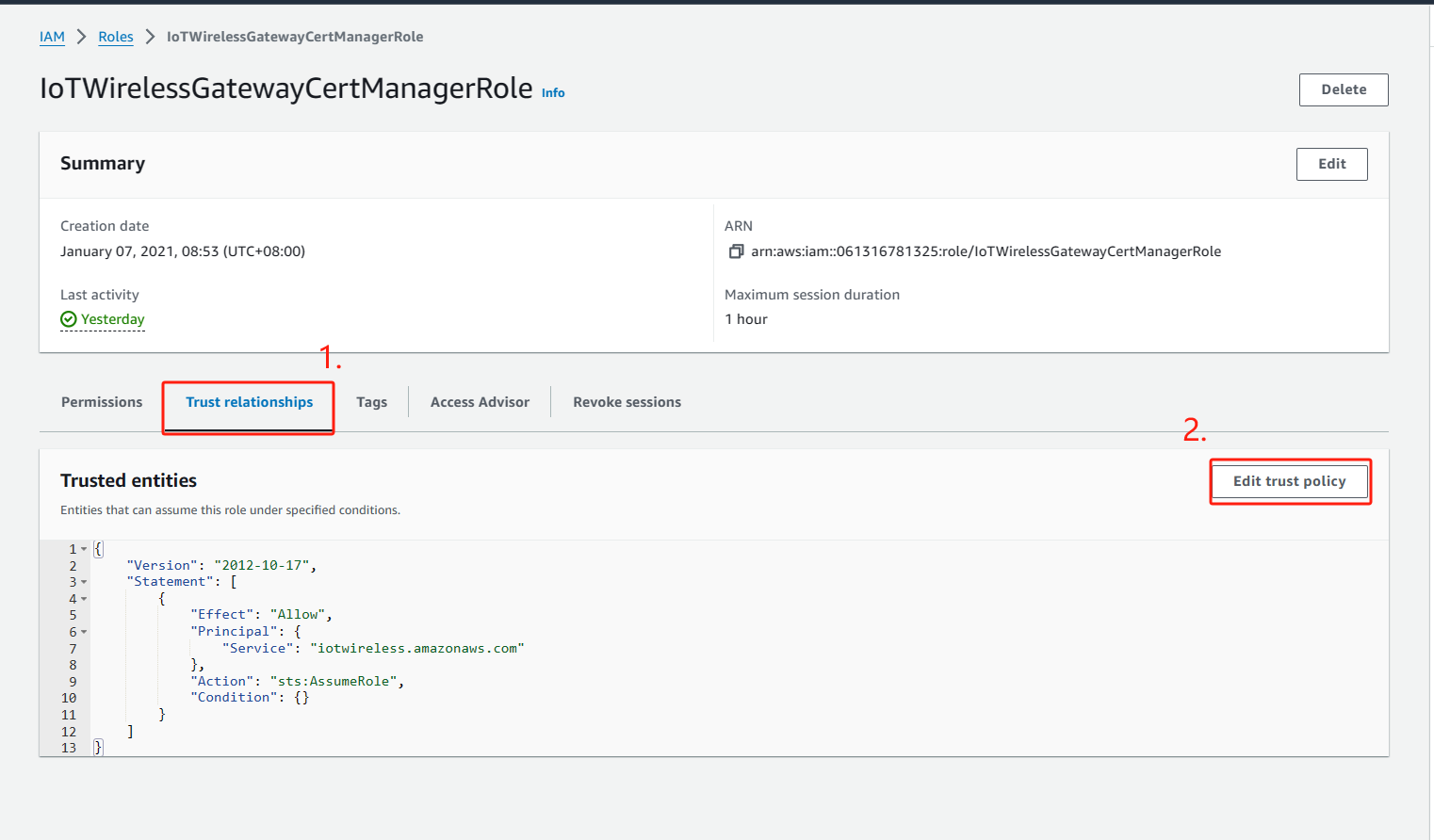Viewport: 1434px width, 840px height.
Task: Click the "Statement": [ line in policy
Action: pyautogui.click(x=182, y=582)
